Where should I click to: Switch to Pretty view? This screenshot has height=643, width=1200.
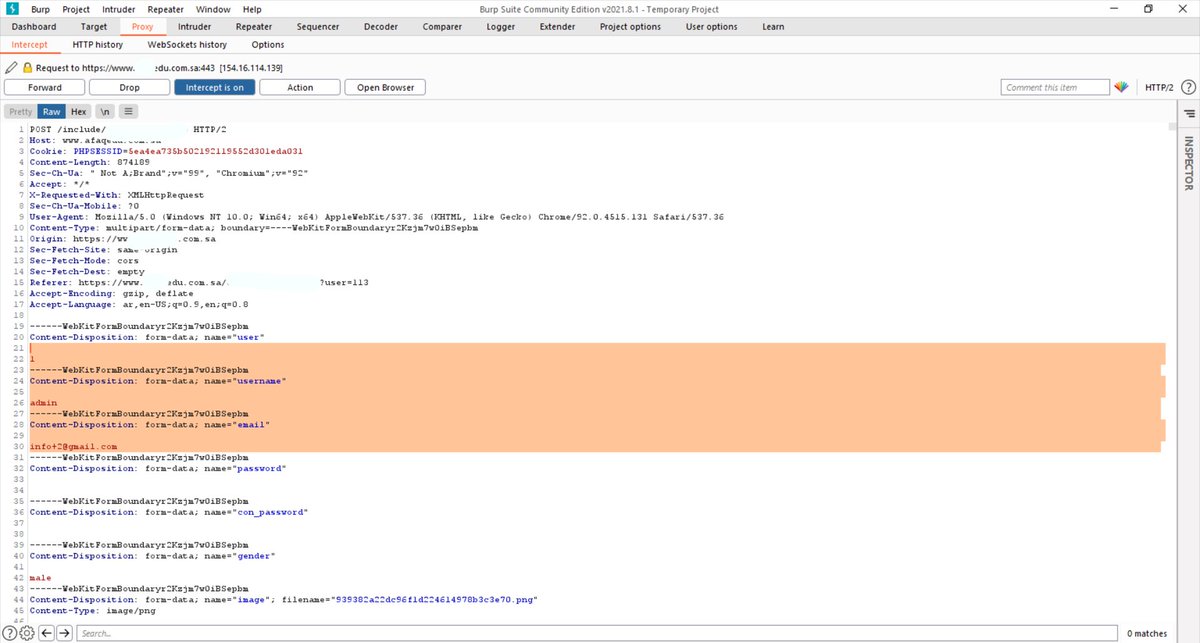click(20, 111)
